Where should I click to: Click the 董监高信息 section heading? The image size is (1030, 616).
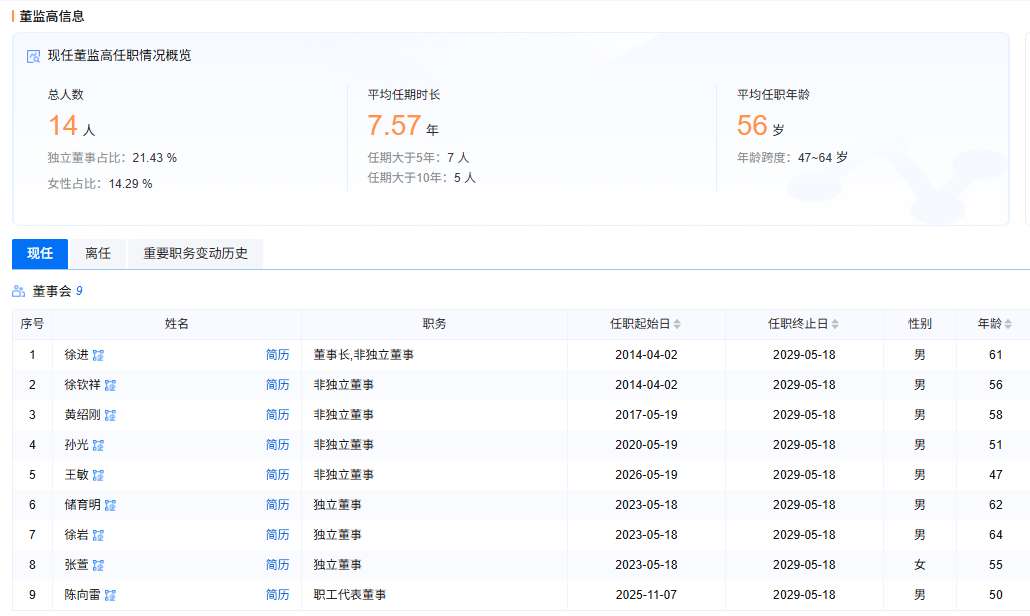(x=52, y=16)
